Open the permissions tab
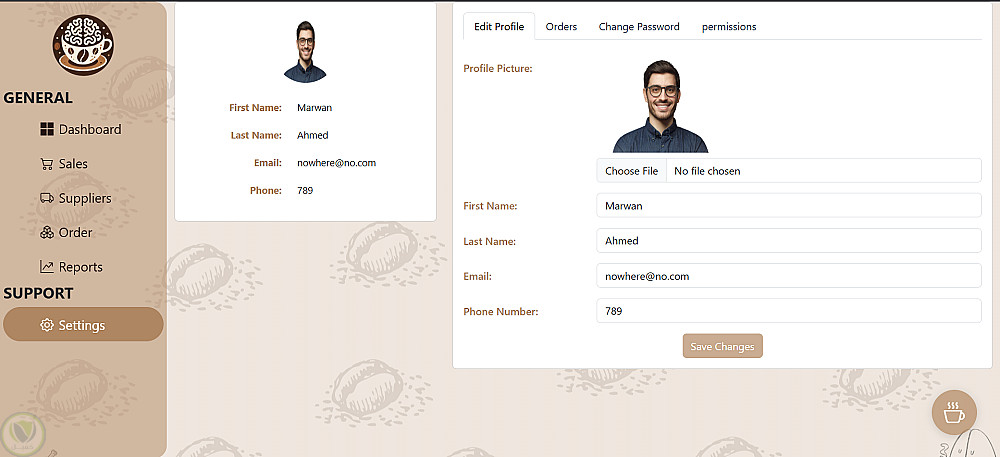Viewport: 1000px width, 457px height. pos(729,27)
